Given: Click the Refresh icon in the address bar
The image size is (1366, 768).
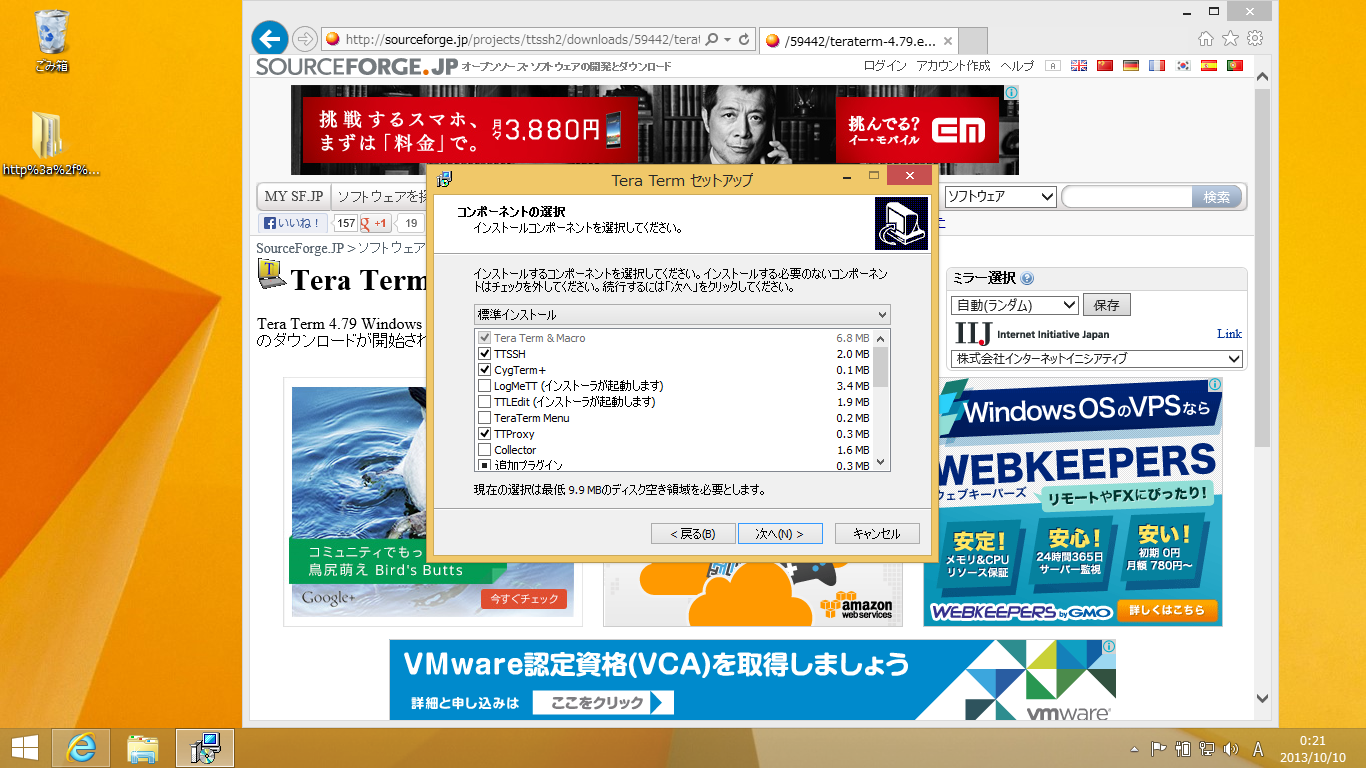Looking at the screenshot, I should click(744, 40).
